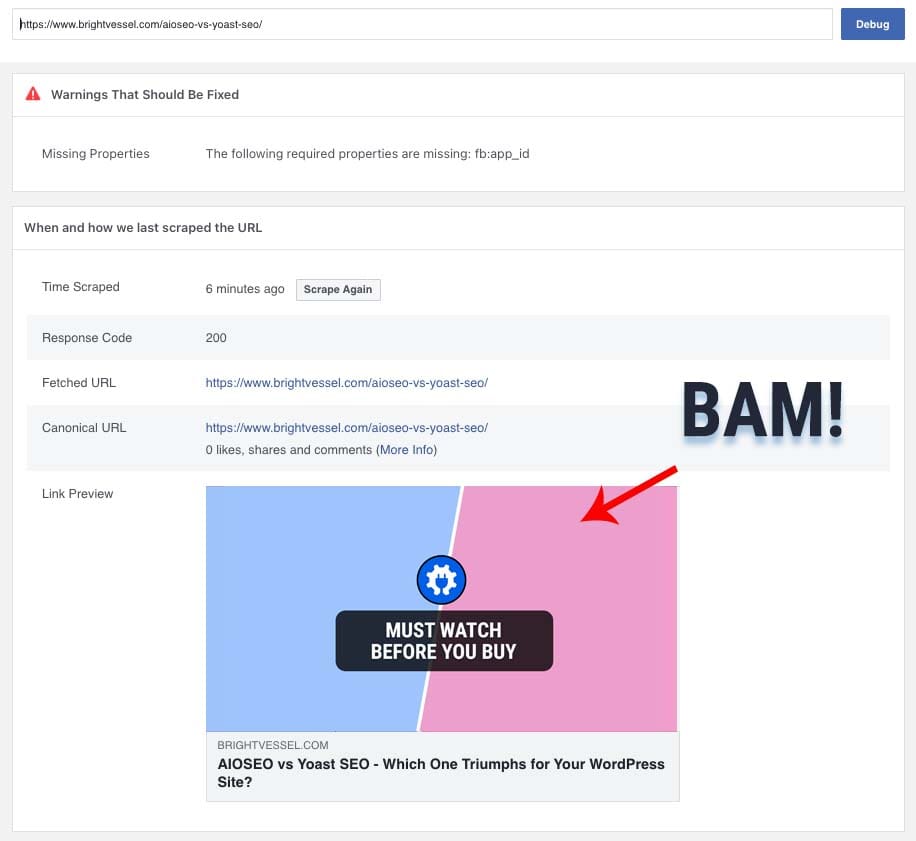Open the Canonical URL link
The height and width of the screenshot is (841, 916).
pyautogui.click(x=346, y=428)
